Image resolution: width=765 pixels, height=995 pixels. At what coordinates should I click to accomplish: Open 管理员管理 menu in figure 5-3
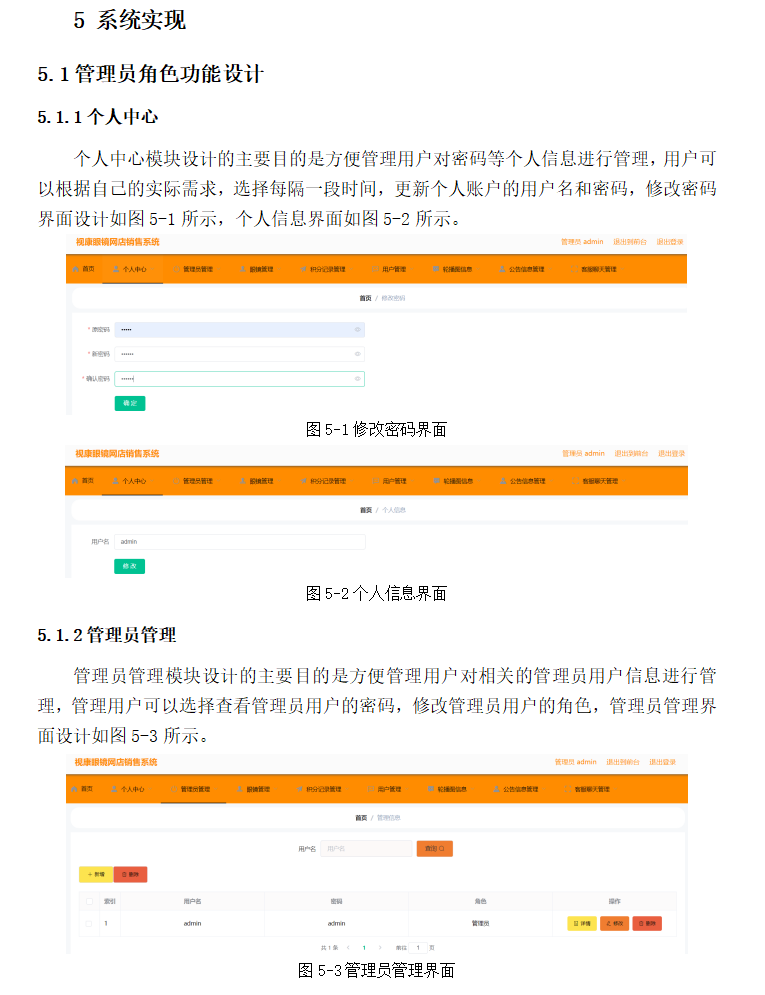[x=191, y=789]
